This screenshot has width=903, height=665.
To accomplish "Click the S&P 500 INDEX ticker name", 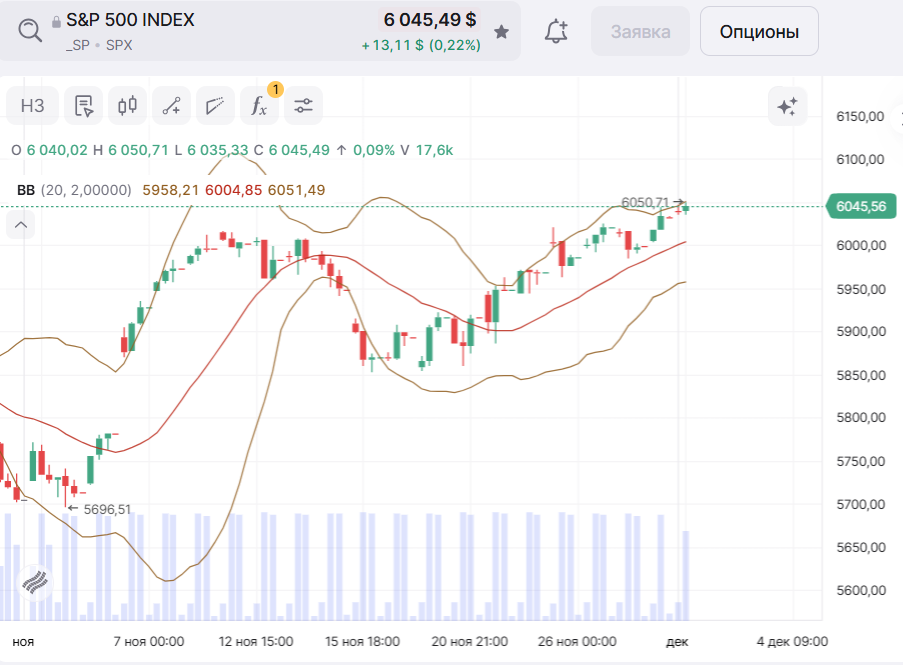I will (130, 20).
